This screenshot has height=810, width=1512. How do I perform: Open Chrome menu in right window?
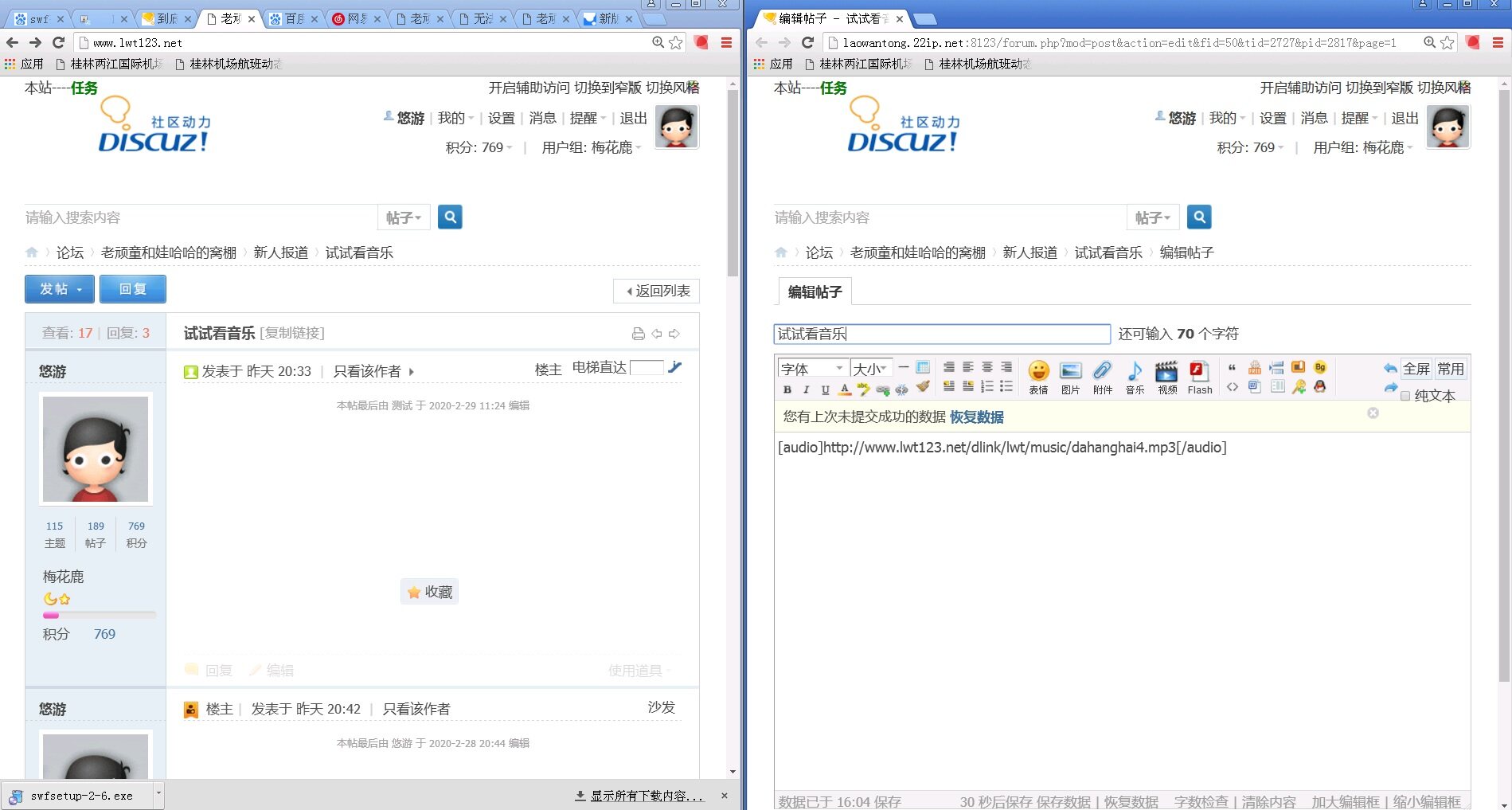[x=1498, y=43]
